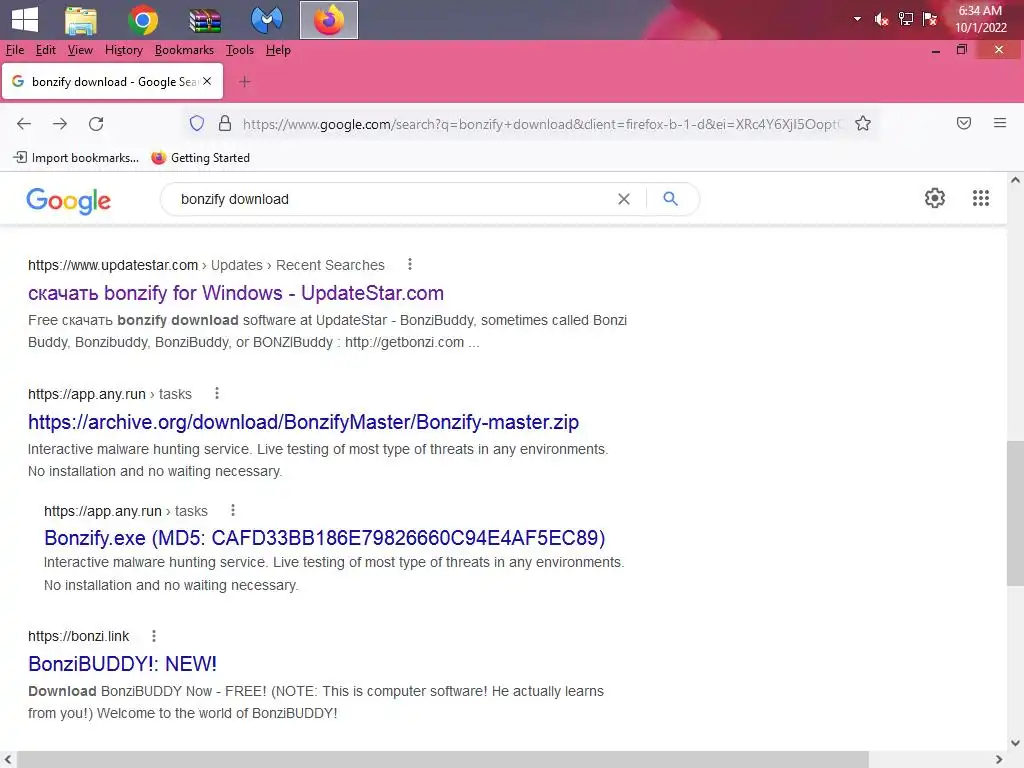Image resolution: width=1024 pixels, height=768 pixels.
Task: Open the tracking protection shield icon
Action: coord(197,123)
